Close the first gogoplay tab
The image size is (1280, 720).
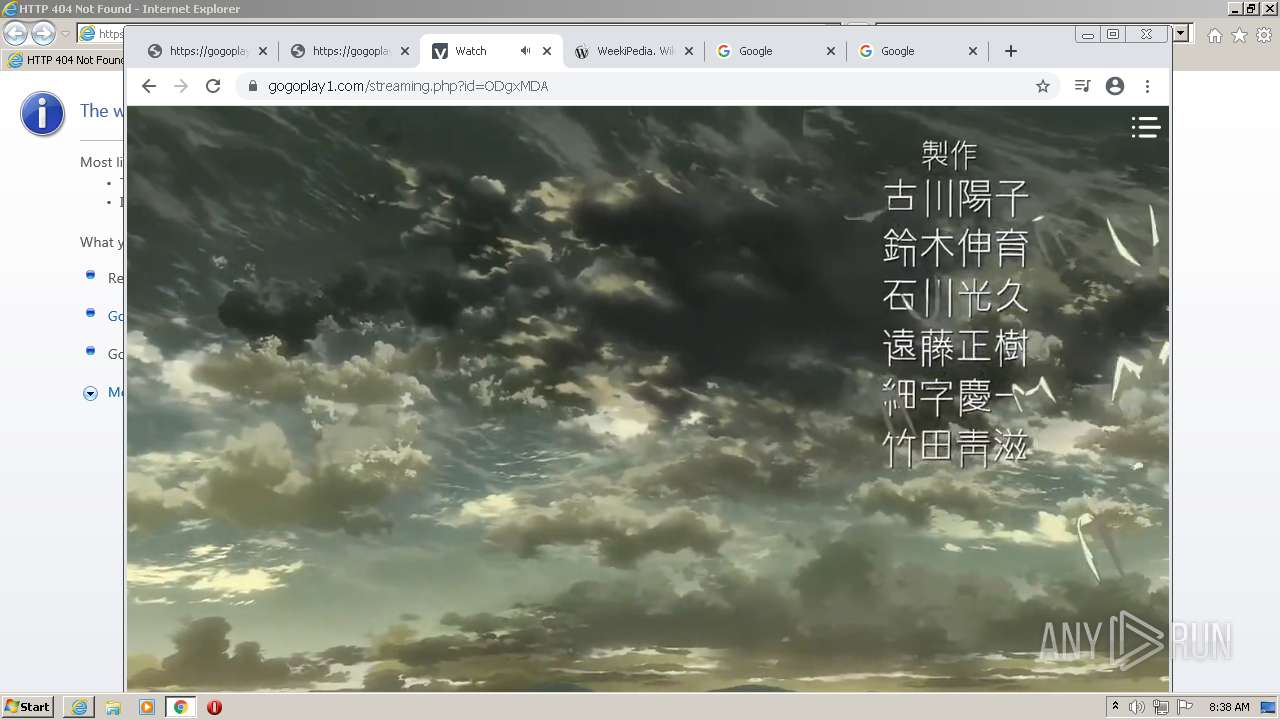pos(263,51)
